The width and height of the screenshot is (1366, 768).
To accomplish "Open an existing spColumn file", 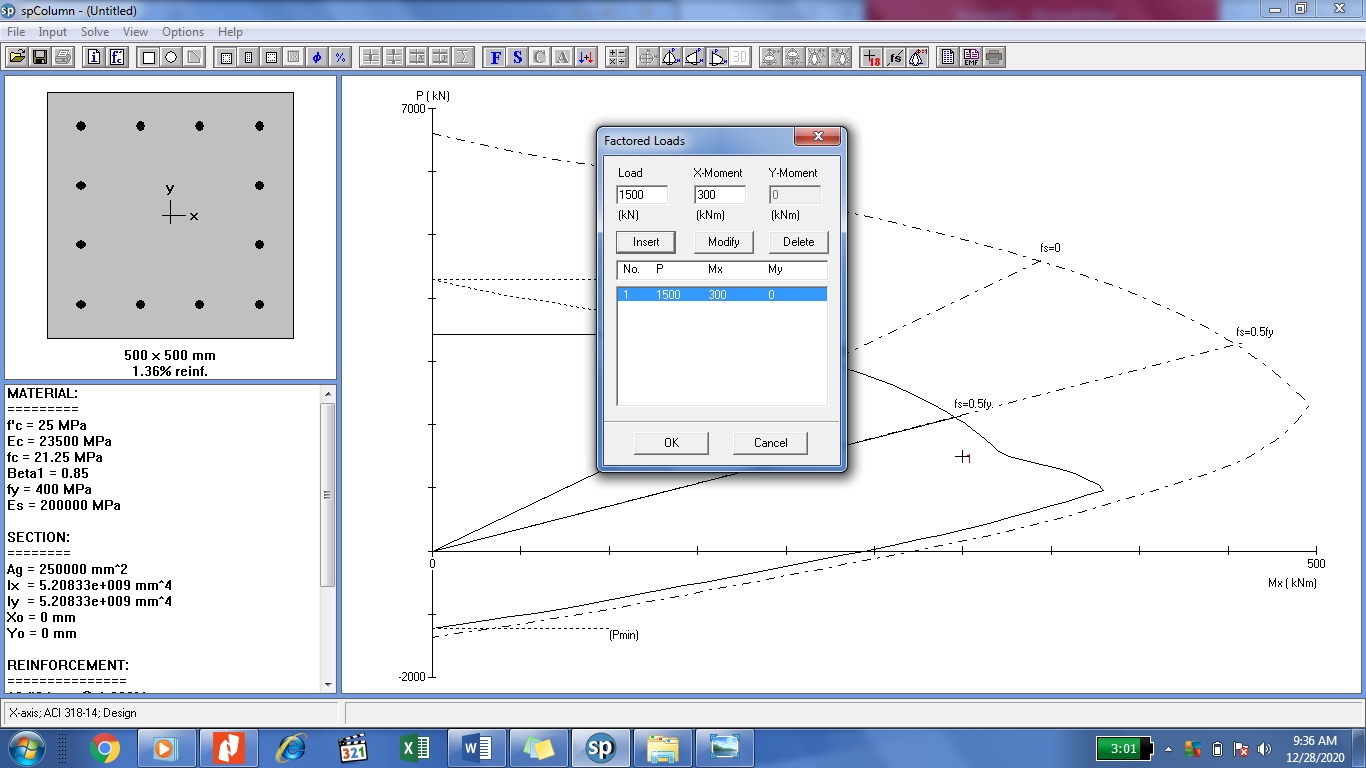I will point(18,57).
